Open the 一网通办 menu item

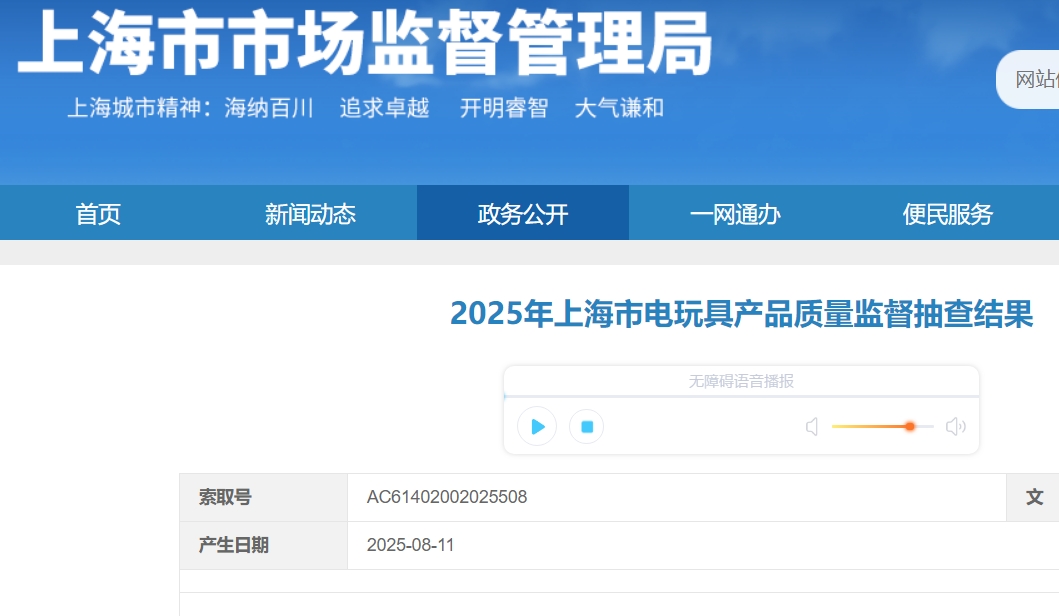[735, 214]
